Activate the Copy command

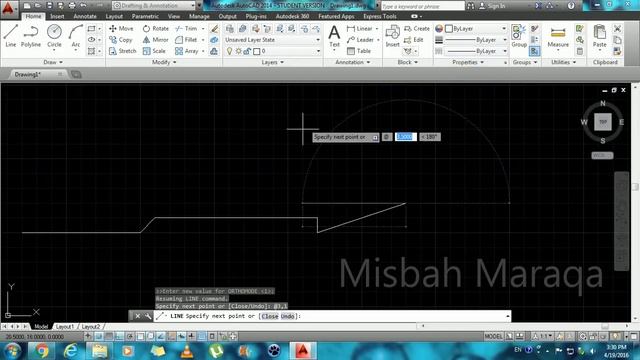coord(120,40)
